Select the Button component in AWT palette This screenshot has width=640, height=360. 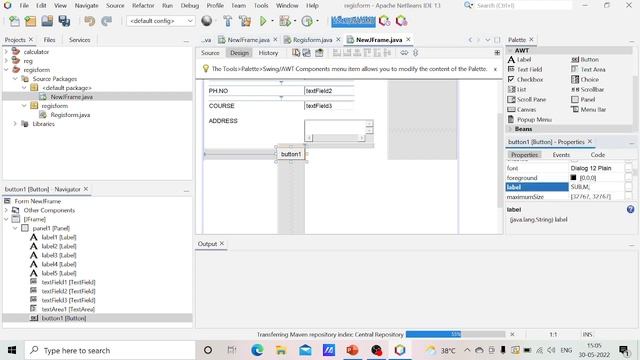pyautogui.click(x=584, y=60)
